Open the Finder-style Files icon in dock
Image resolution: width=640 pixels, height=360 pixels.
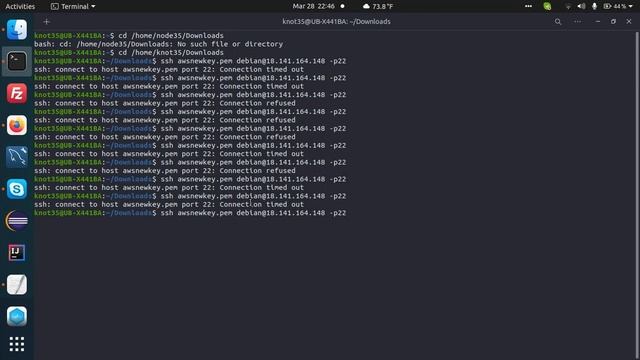(x=17, y=29)
